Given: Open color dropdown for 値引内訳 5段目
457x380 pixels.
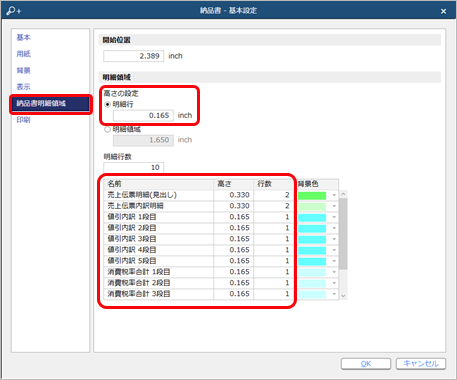Looking at the screenshot, I should [x=334, y=261].
